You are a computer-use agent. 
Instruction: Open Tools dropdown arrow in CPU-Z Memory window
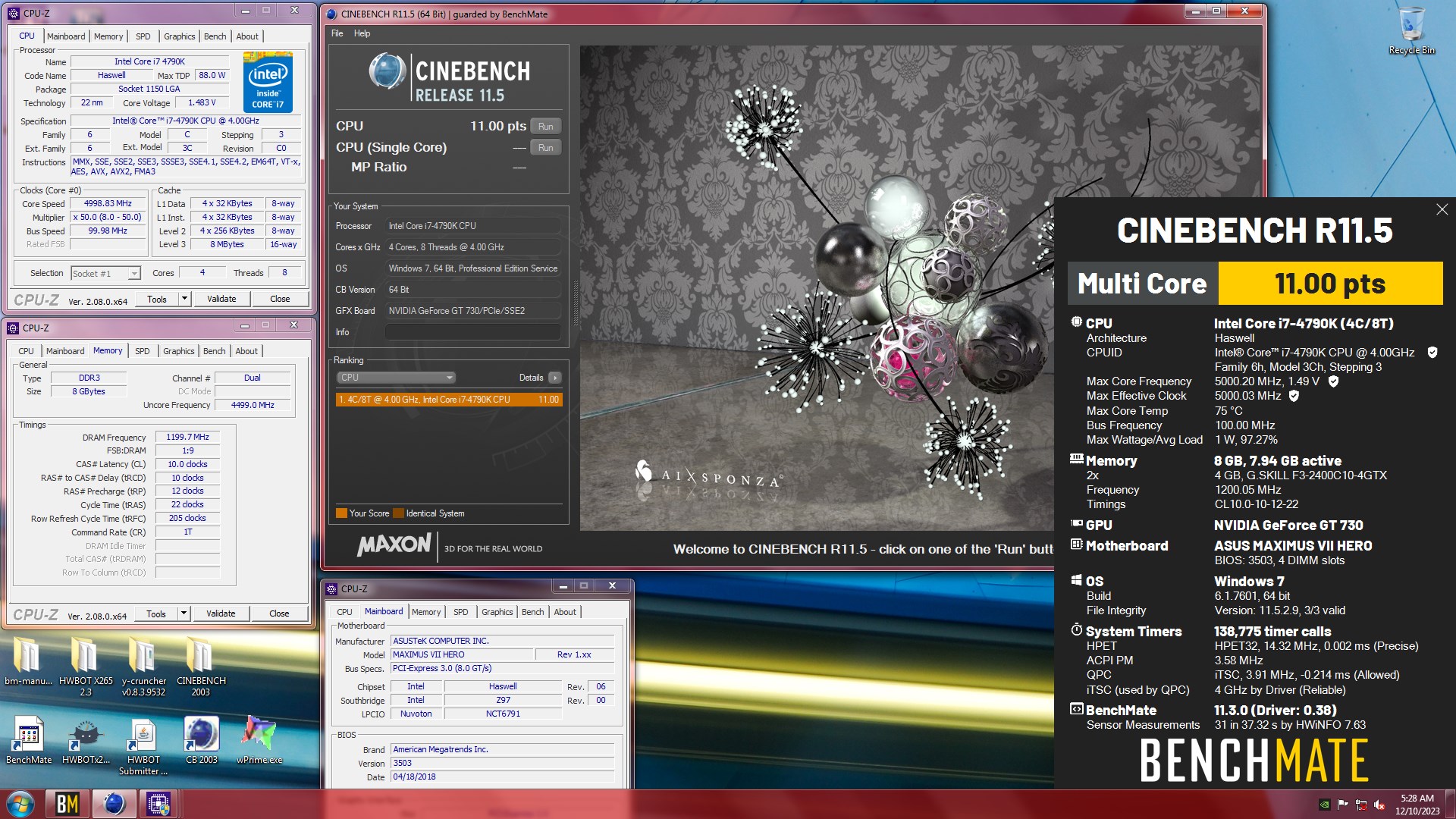click(184, 613)
